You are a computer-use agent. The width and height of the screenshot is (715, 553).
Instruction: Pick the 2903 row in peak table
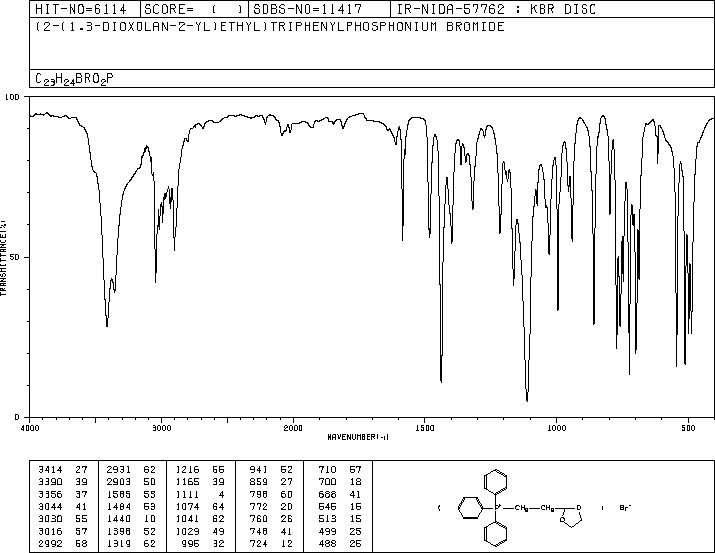click(x=131, y=481)
